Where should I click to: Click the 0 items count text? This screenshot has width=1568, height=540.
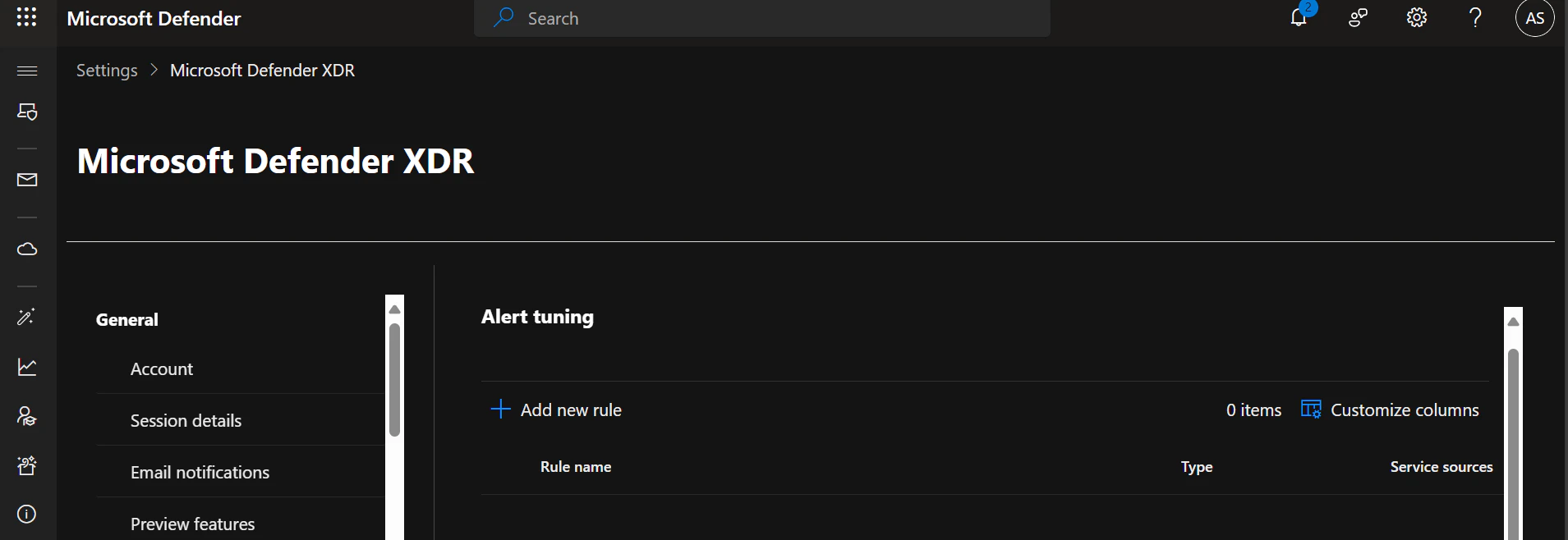tap(1253, 410)
